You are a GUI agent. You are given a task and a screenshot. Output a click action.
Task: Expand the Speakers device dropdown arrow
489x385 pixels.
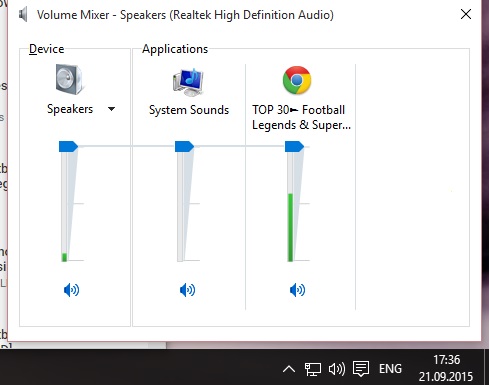point(112,109)
